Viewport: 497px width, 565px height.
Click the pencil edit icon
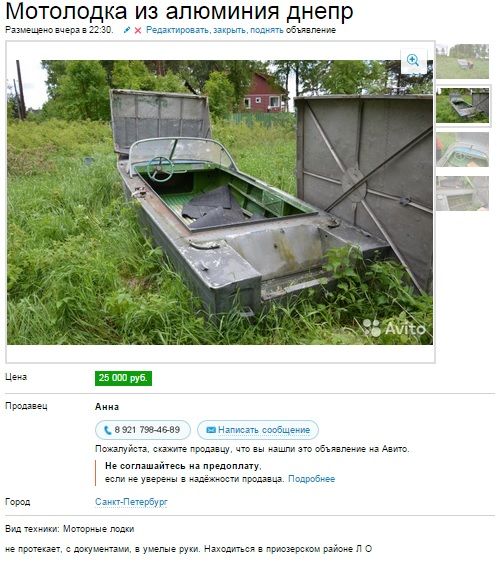pyautogui.click(x=127, y=30)
